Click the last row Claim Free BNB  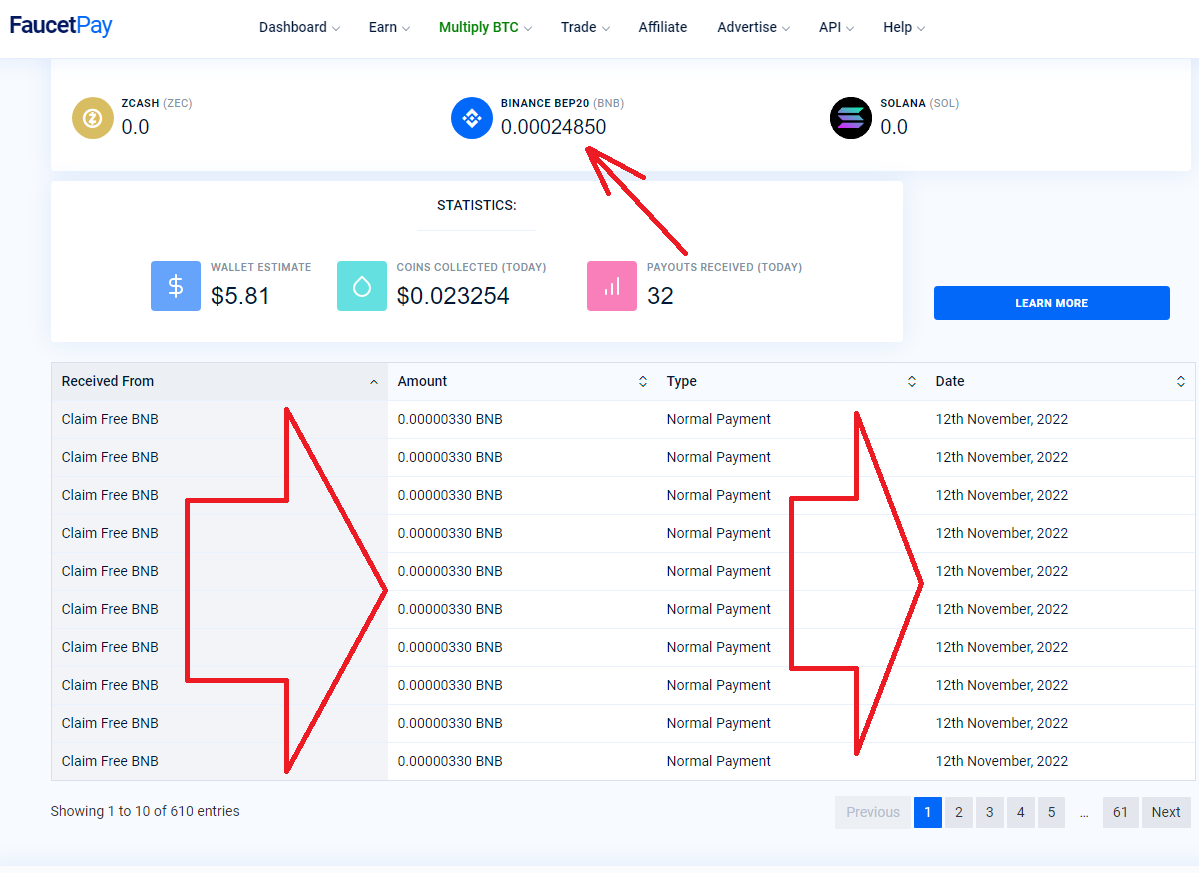pos(110,761)
